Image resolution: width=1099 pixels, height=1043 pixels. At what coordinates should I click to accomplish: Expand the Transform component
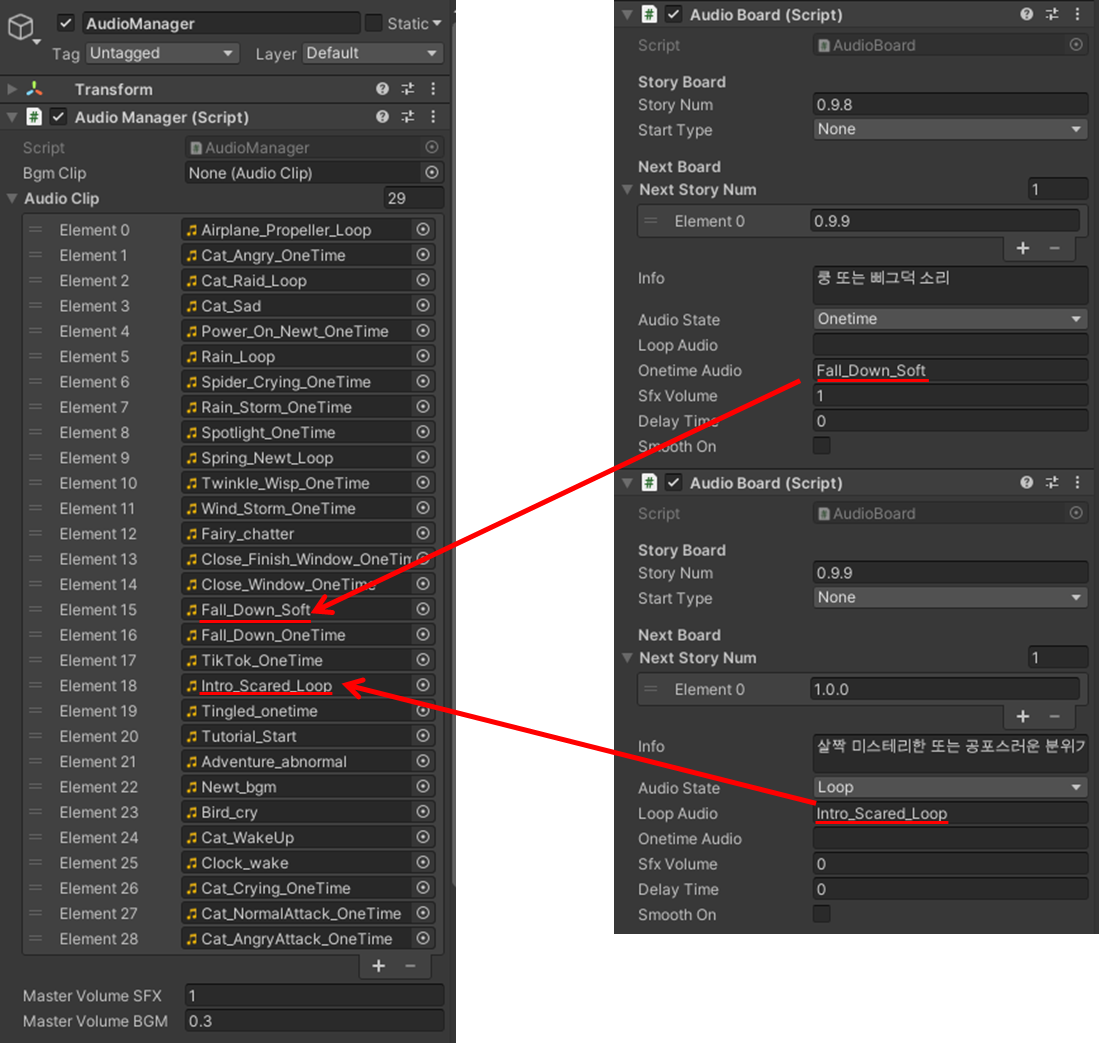[12, 89]
